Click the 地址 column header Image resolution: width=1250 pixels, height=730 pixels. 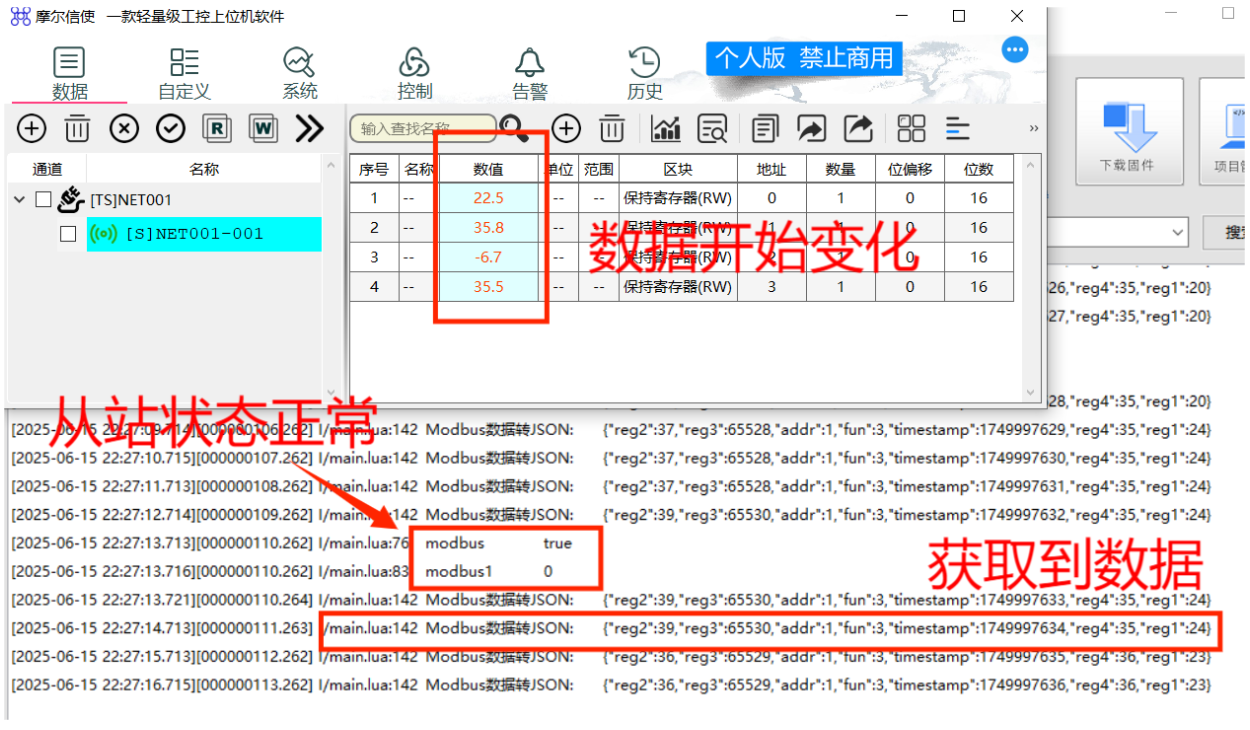click(x=771, y=169)
